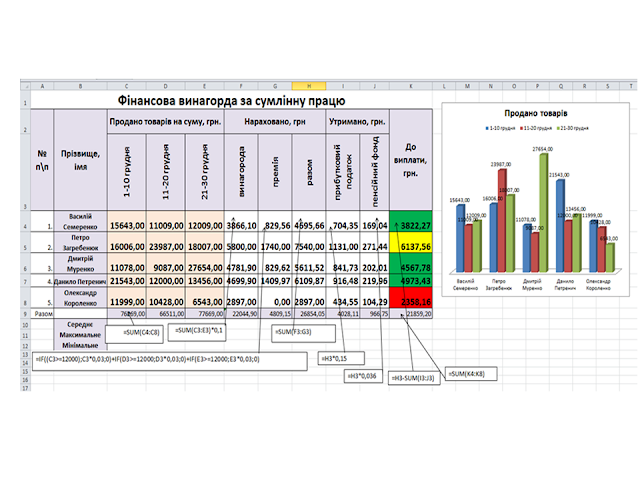Click the blue '1-10 грудня' legend entry
640x480 pixels.
tap(501, 128)
